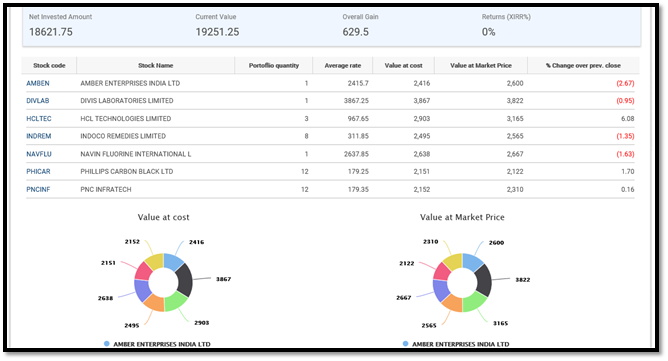
Task: Click the Current Value figure 19251.25
Action: [x=217, y=32]
